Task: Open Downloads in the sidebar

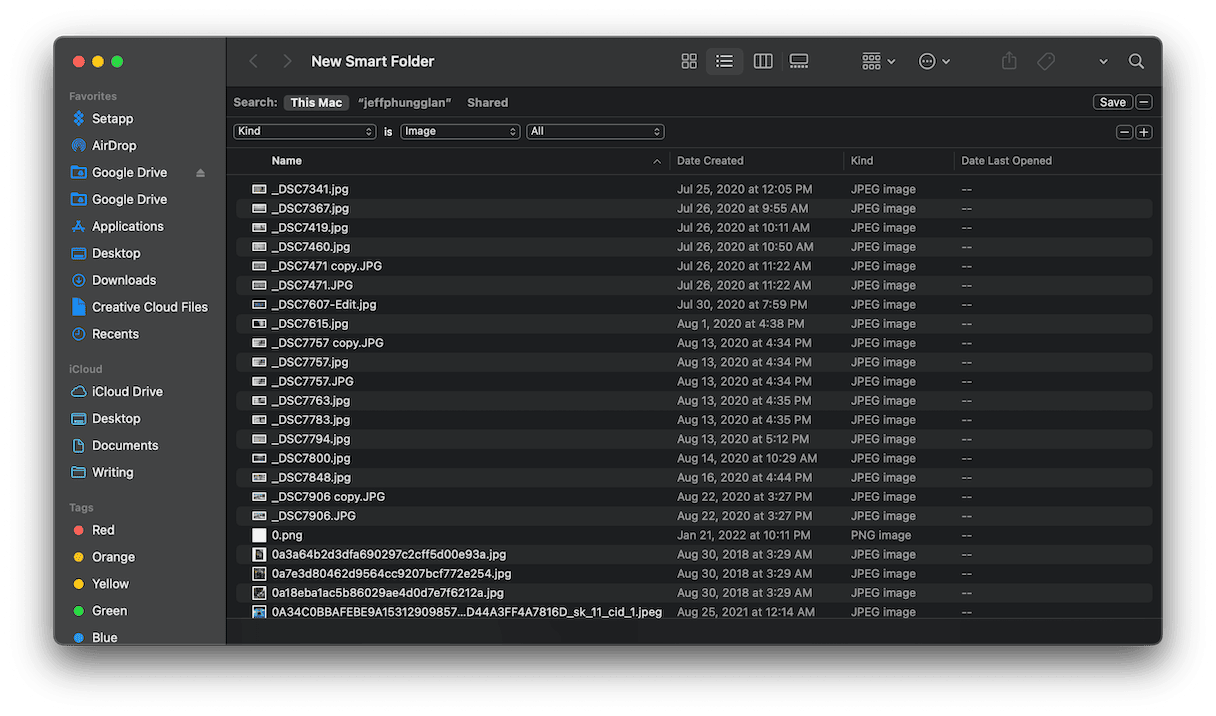Action: tap(124, 280)
